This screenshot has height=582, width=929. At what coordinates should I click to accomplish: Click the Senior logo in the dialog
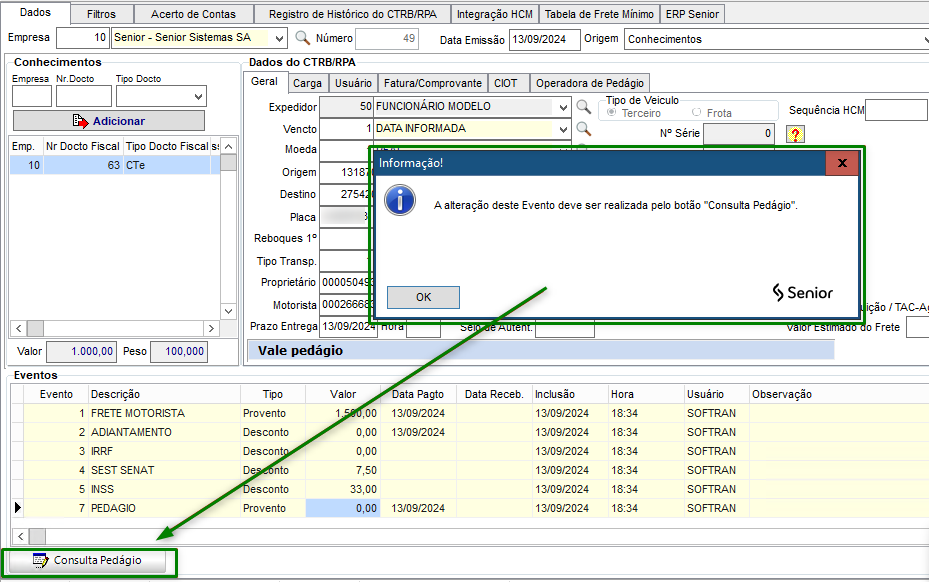(x=802, y=292)
